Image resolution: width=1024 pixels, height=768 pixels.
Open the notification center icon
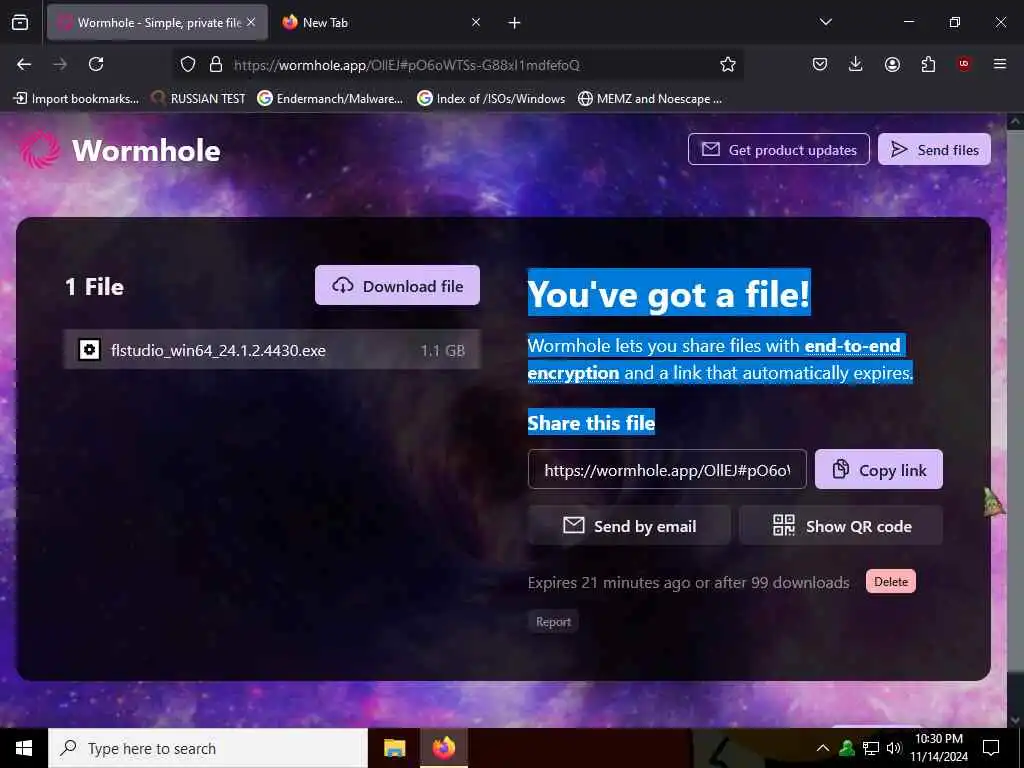click(x=991, y=748)
